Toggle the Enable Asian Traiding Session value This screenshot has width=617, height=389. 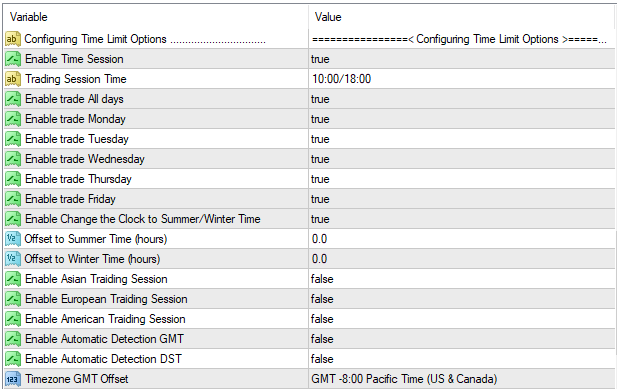pos(462,279)
